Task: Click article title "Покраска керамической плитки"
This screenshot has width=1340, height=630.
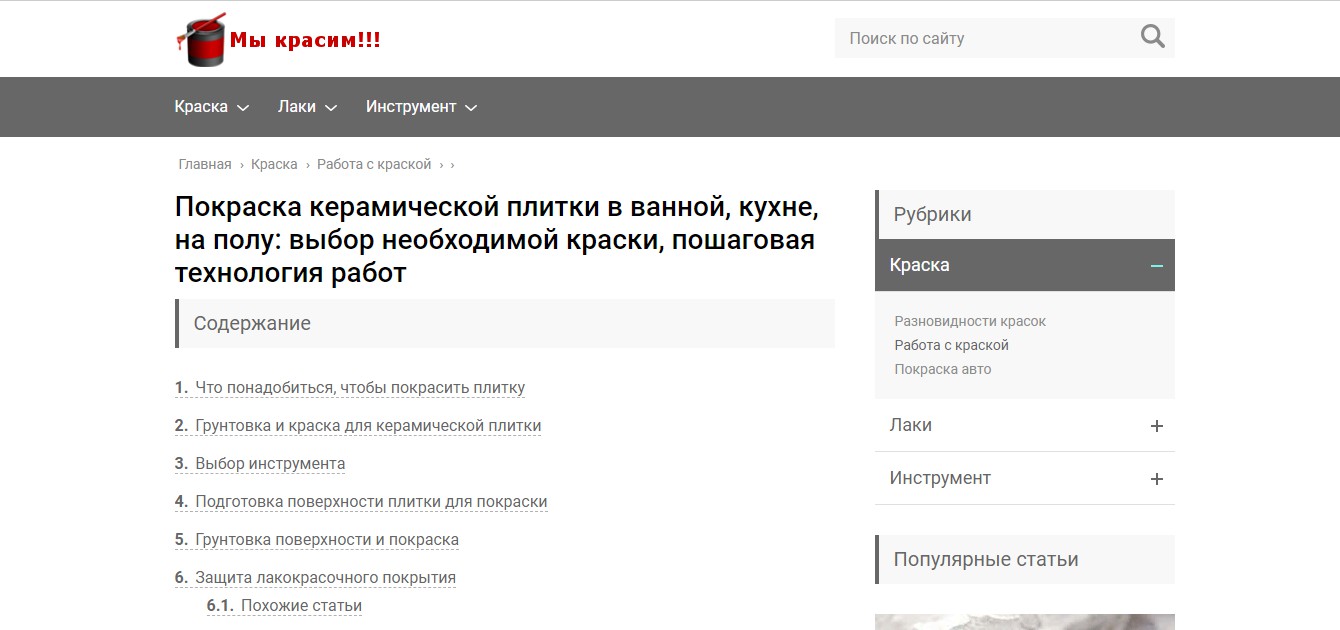Action: coord(497,240)
